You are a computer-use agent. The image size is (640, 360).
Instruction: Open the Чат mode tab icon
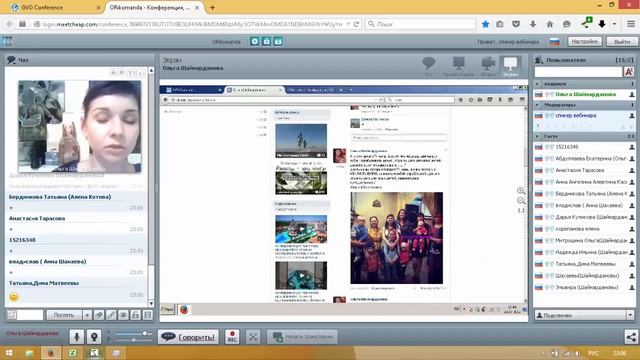[429, 66]
